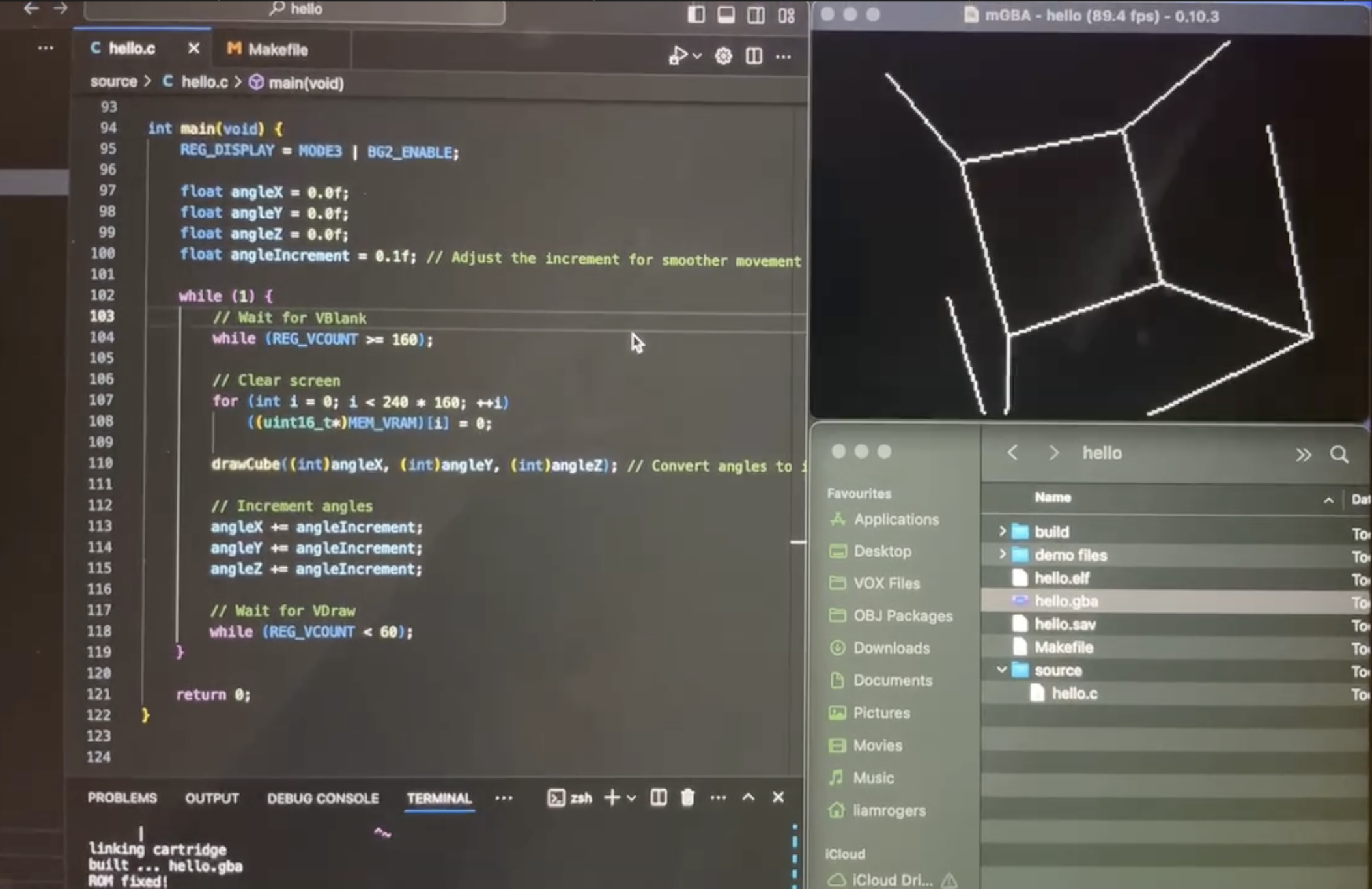
Task: Go back in Finder window
Action: click(x=1012, y=452)
